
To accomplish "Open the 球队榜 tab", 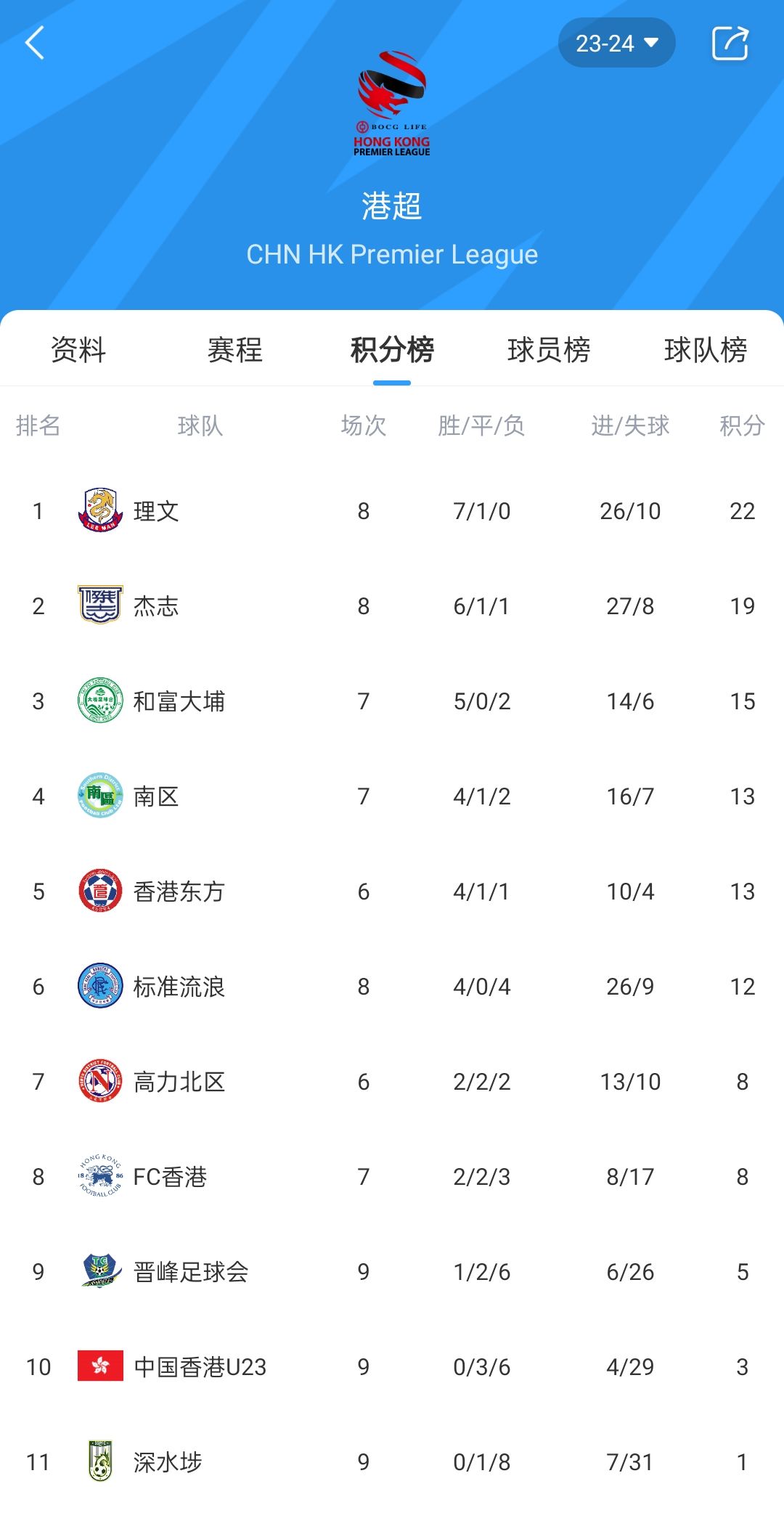I will coord(706,350).
